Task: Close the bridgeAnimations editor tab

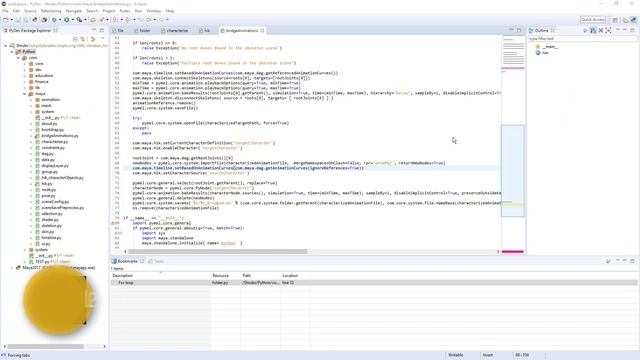Action: click(262, 31)
